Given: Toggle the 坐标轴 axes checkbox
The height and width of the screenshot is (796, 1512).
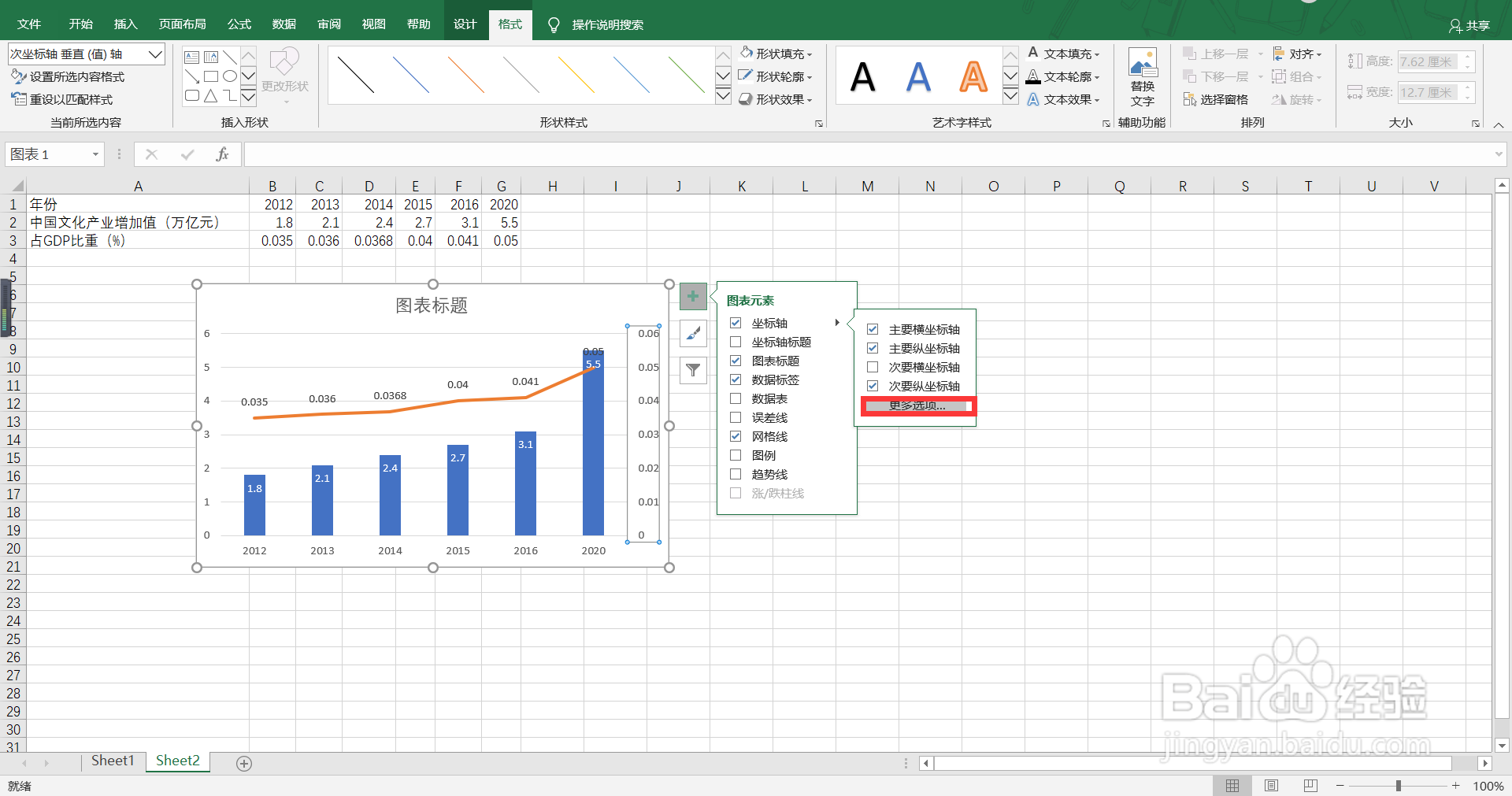Looking at the screenshot, I should (736, 323).
